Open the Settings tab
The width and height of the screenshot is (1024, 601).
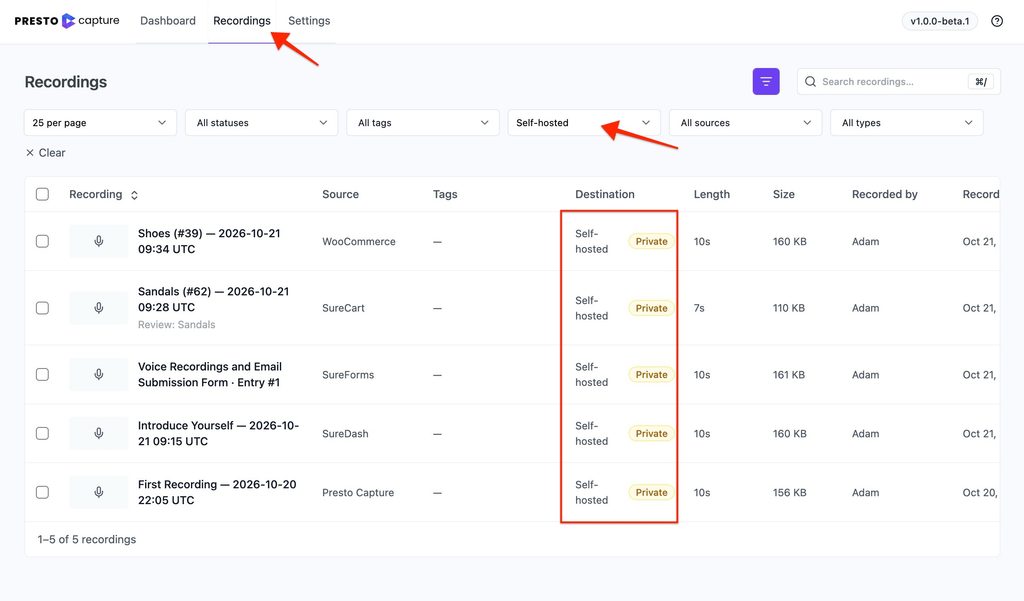[x=309, y=21]
